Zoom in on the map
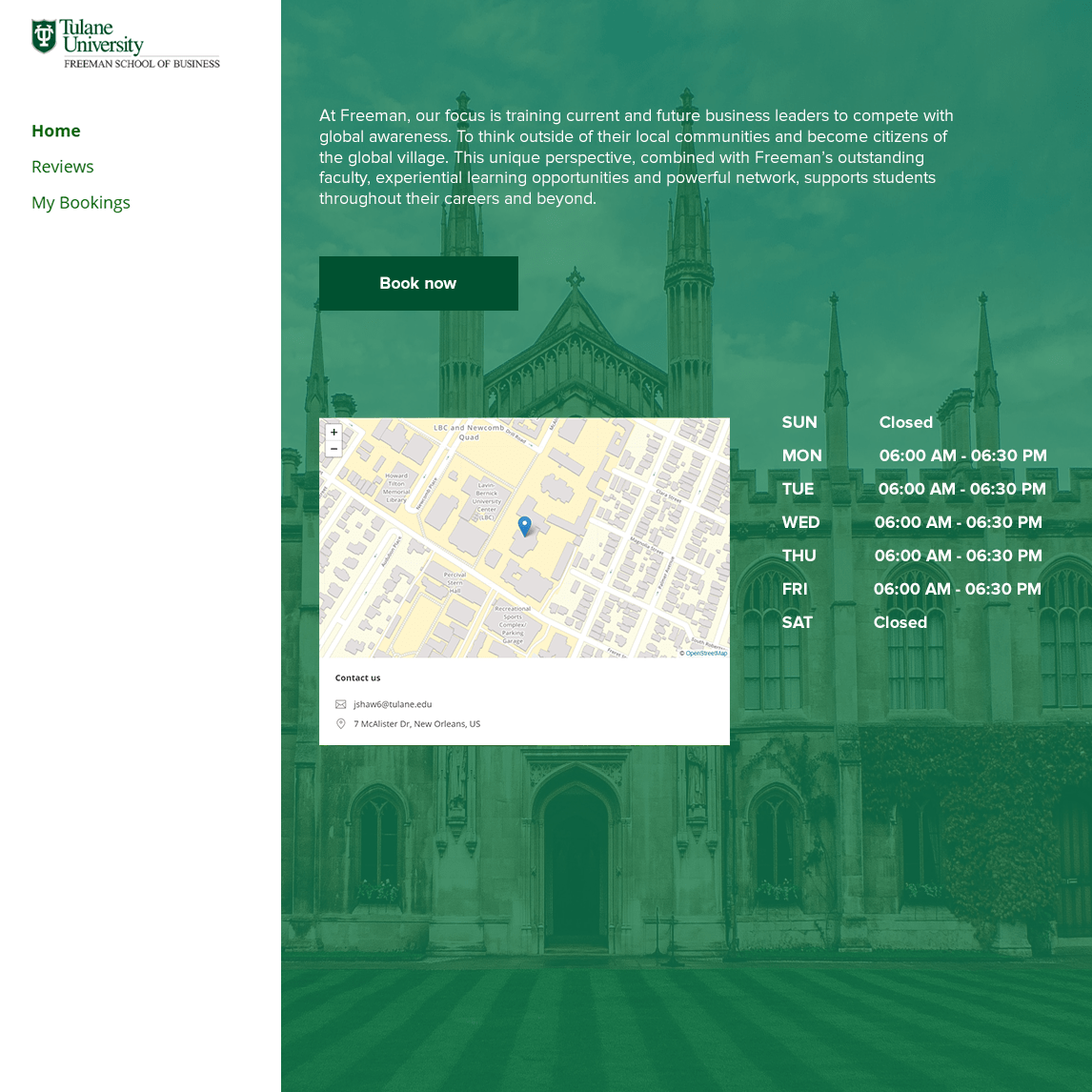Screen dimensions: 1092x1092 334,433
